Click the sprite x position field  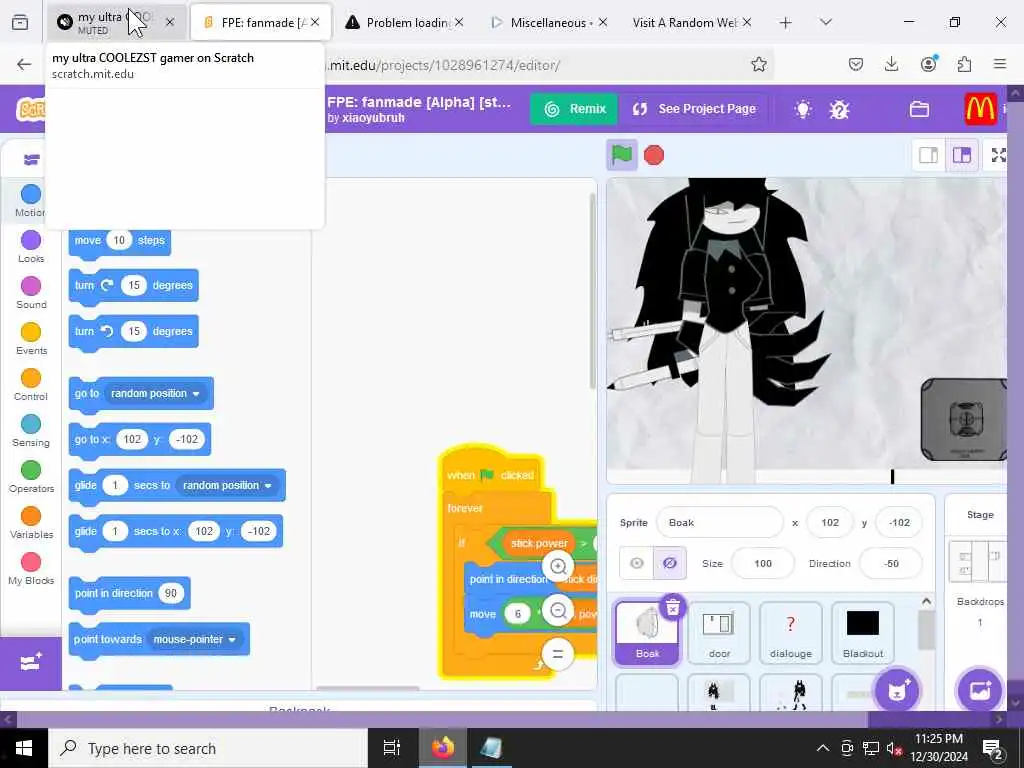tap(830, 522)
